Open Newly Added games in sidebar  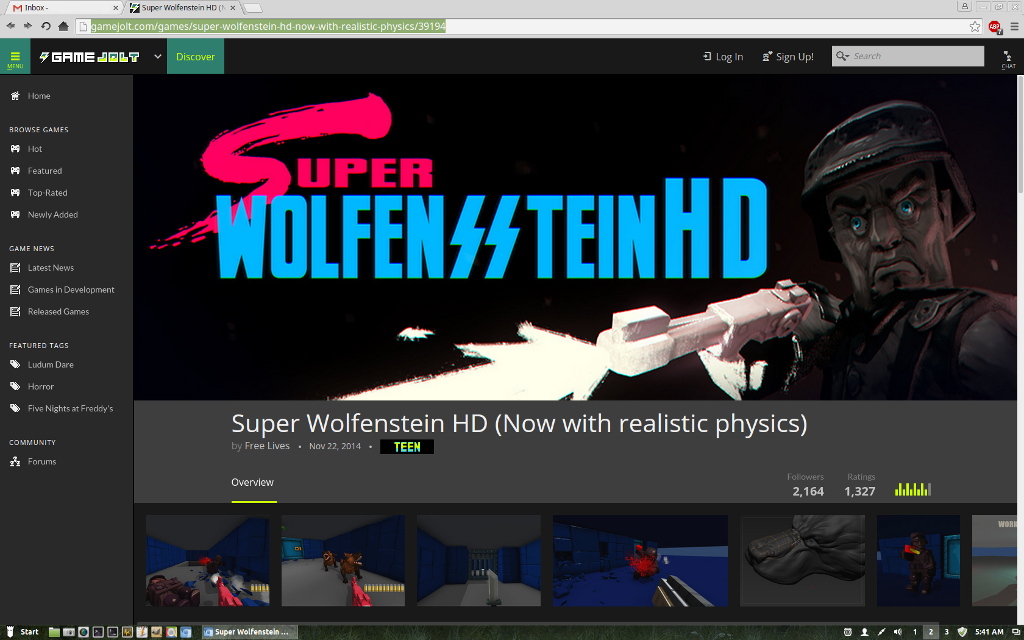52,215
